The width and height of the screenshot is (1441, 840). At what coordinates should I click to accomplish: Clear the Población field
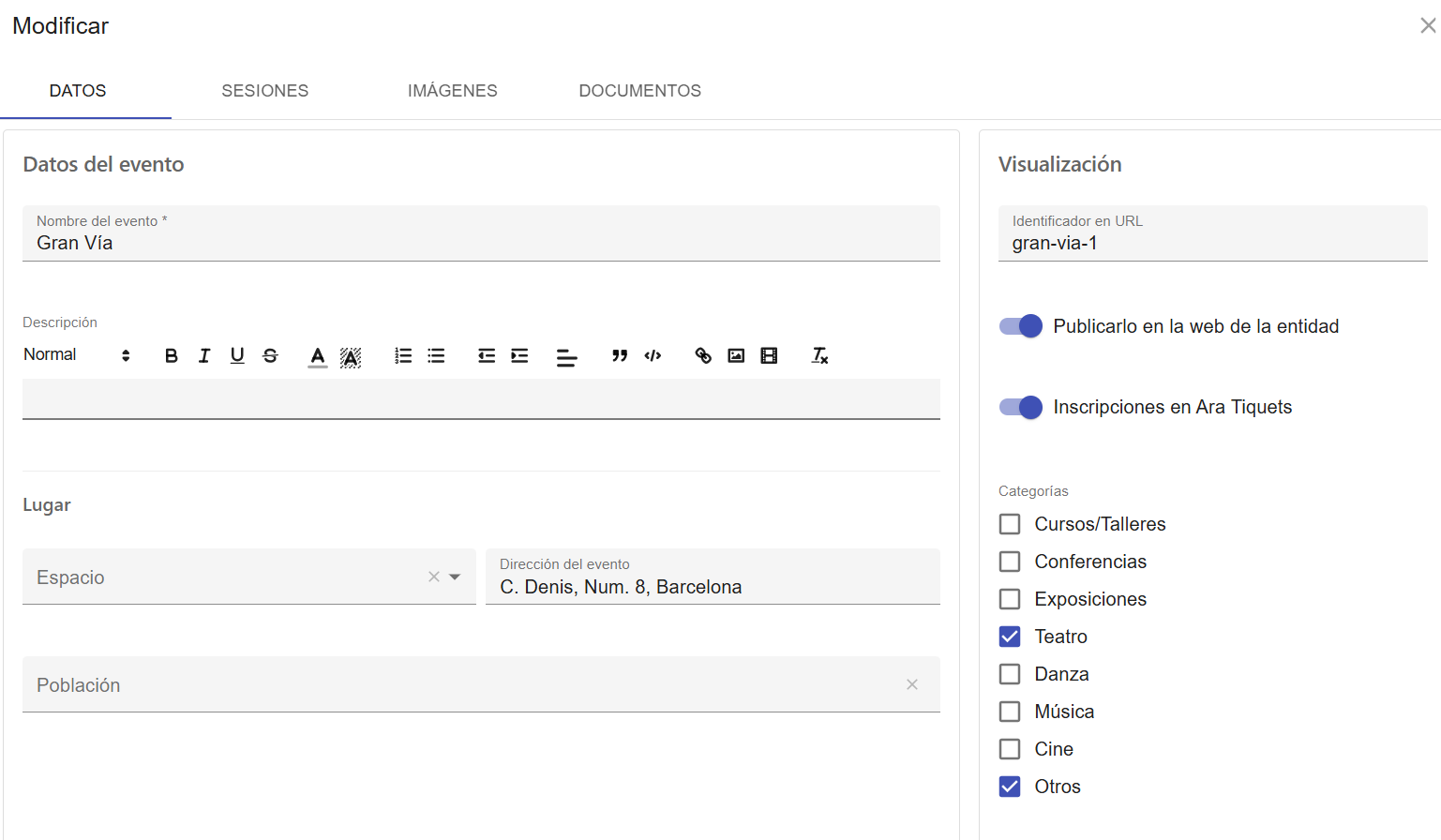tap(912, 684)
